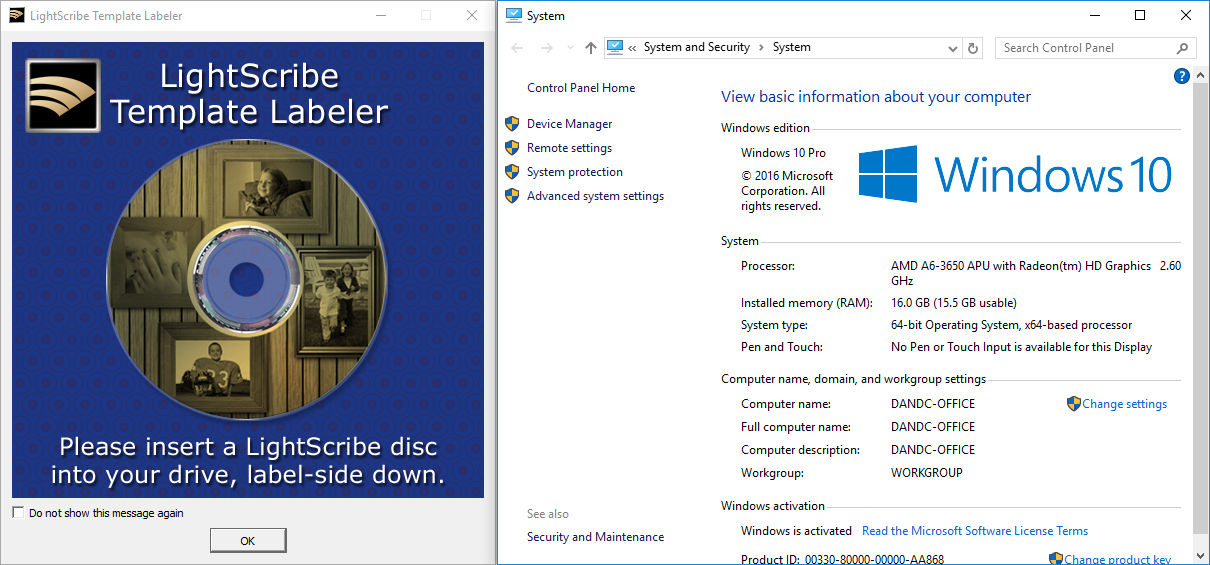This screenshot has width=1210, height=565.
Task: Minimize the System window
Action: tap(1094, 15)
